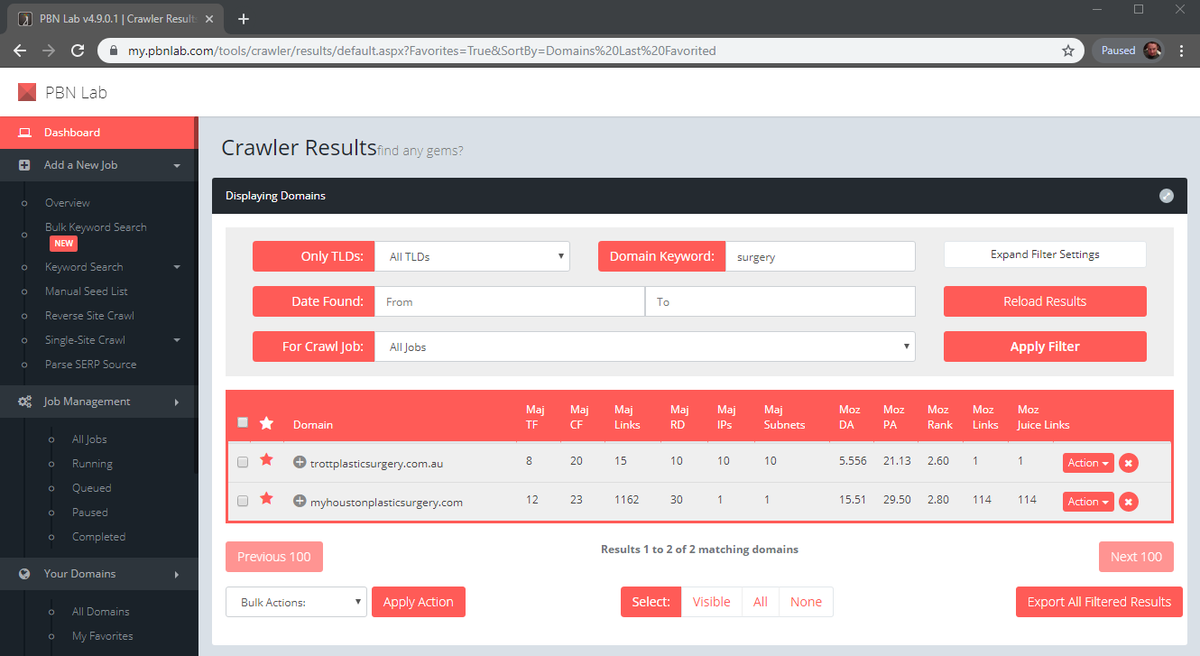Click the Paused profile button
1200x656 pixels.
[x=1130, y=50]
